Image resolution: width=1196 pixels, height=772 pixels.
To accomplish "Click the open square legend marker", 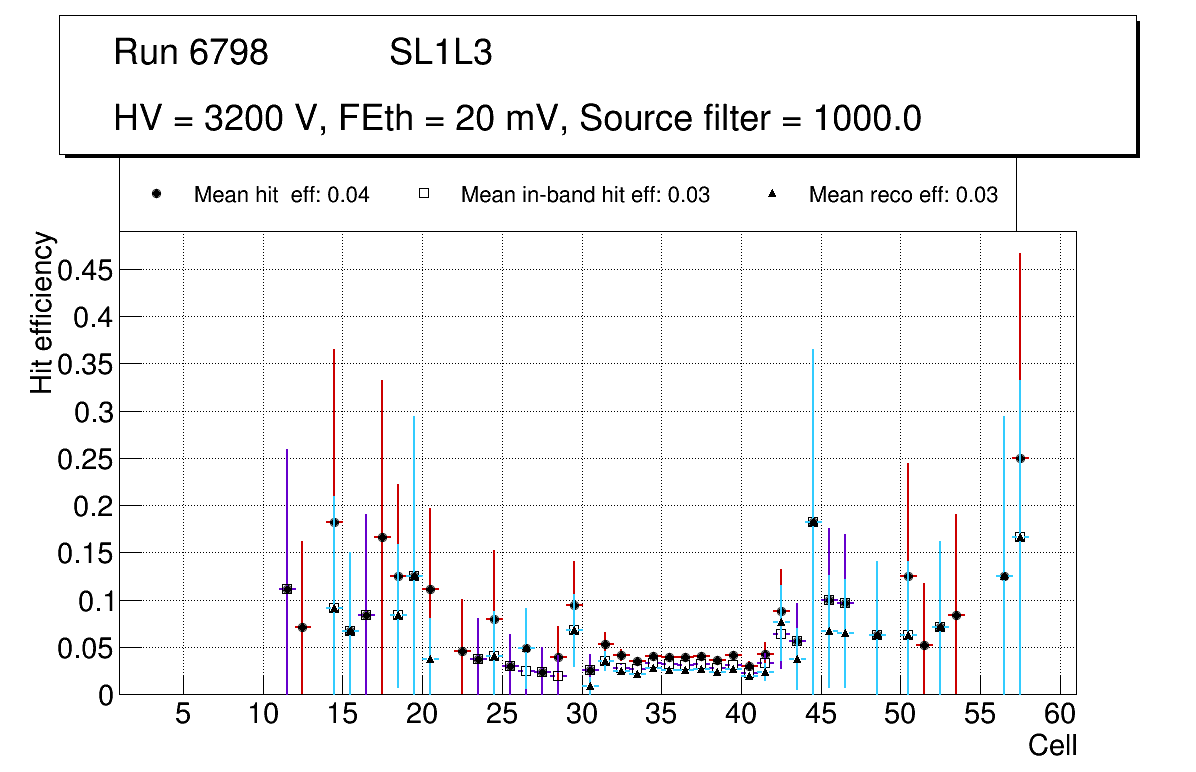I will [423, 195].
